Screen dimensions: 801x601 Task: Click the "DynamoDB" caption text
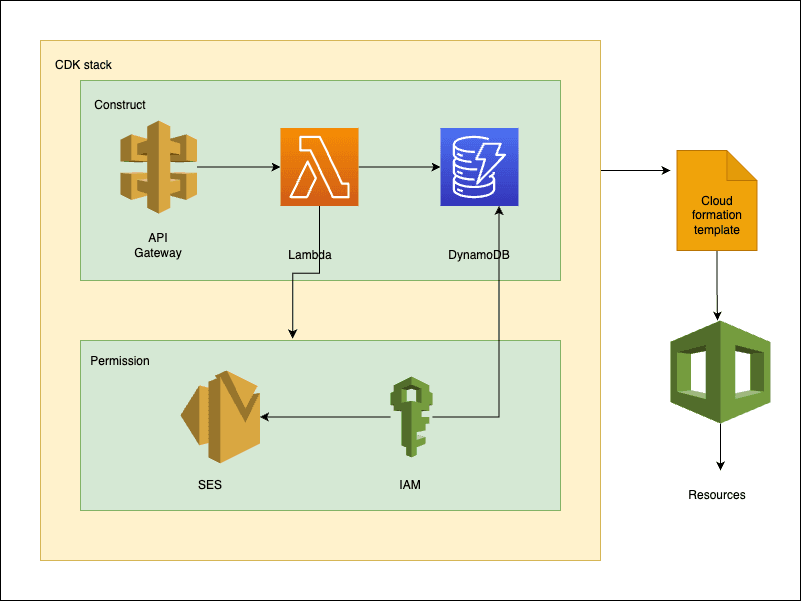[x=479, y=255]
